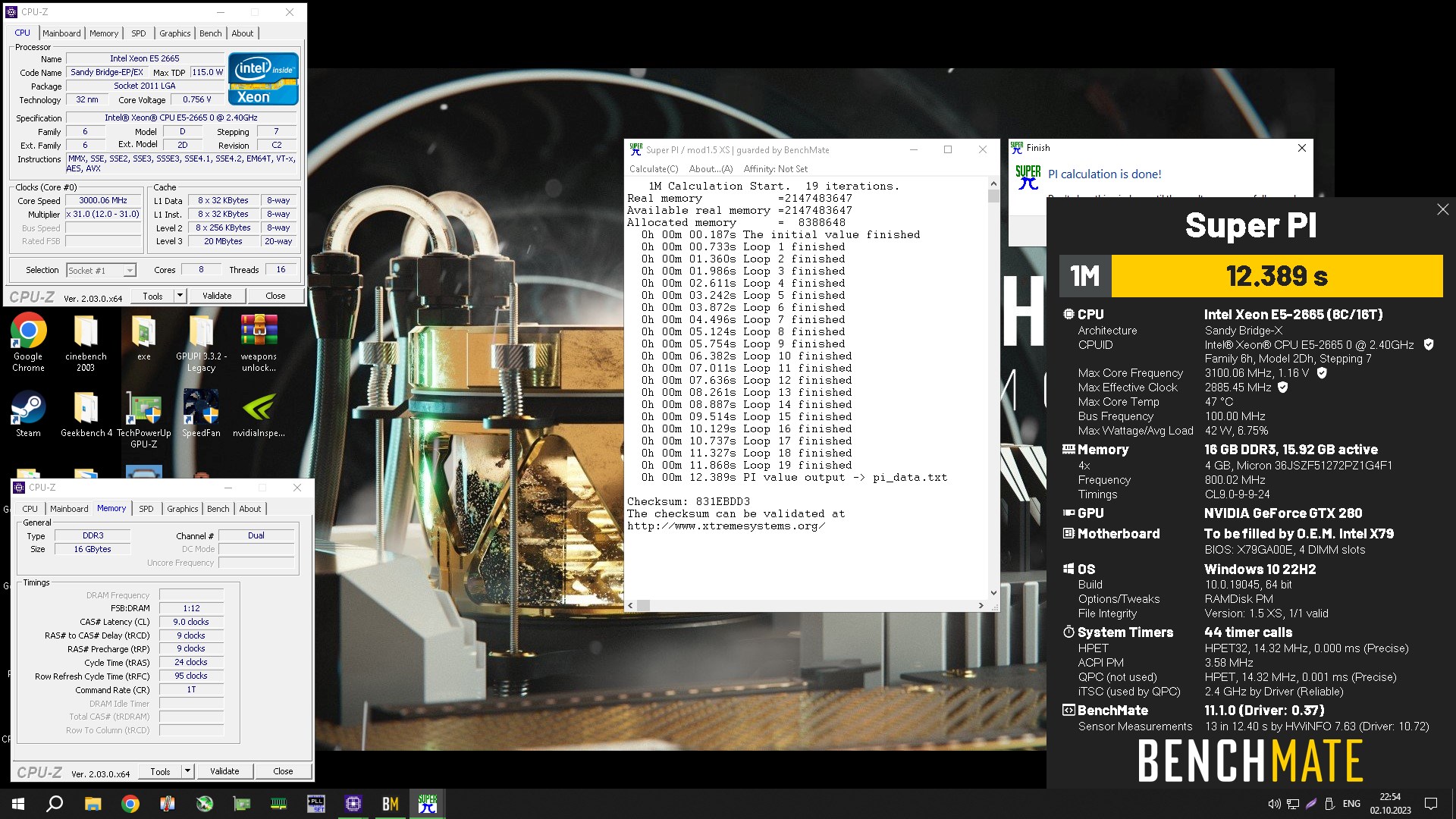Viewport: 1456px width, 819px height.
Task: Click Tools button in bottom CPU-Z
Action: point(161,771)
